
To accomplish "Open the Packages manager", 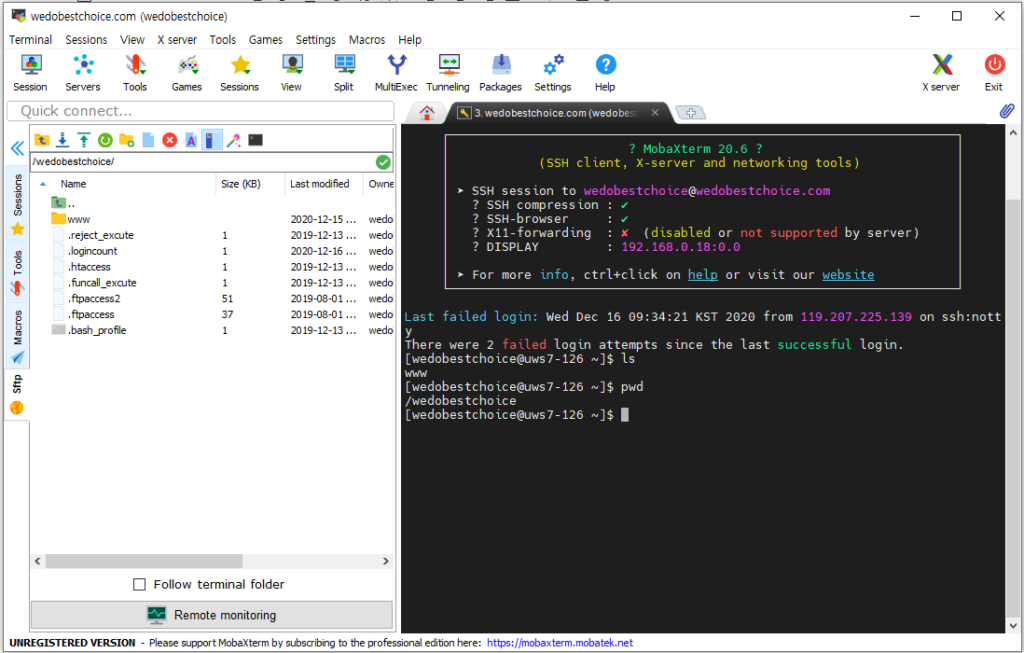I will tap(500, 73).
